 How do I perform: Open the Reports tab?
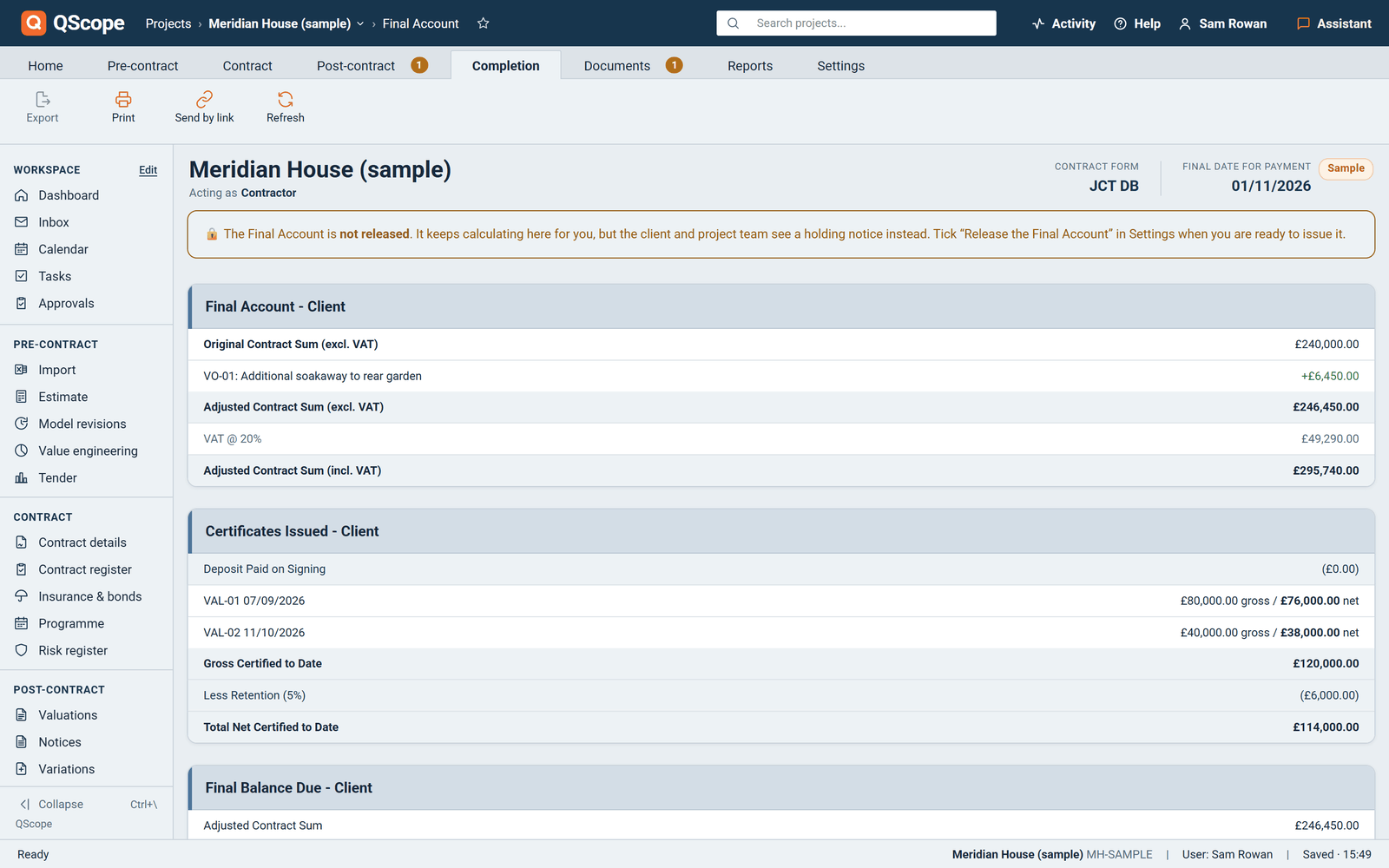pos(750,65)
